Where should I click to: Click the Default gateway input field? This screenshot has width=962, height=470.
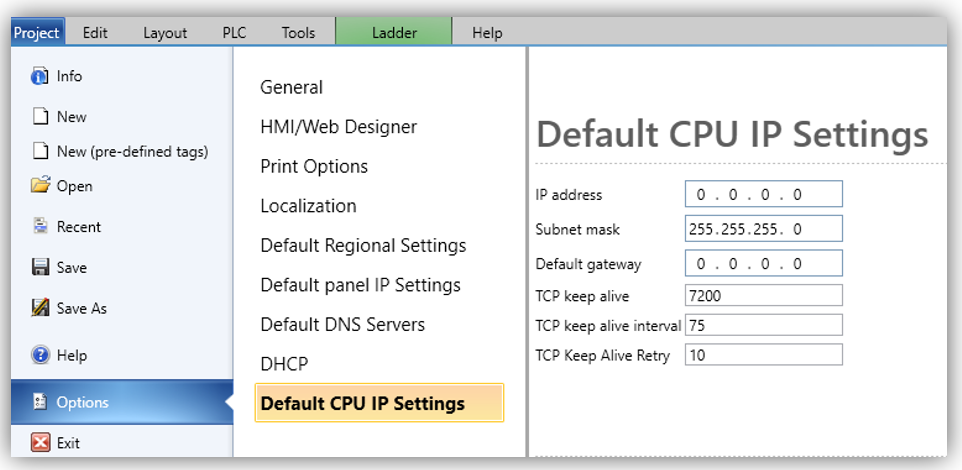[764, 263]
